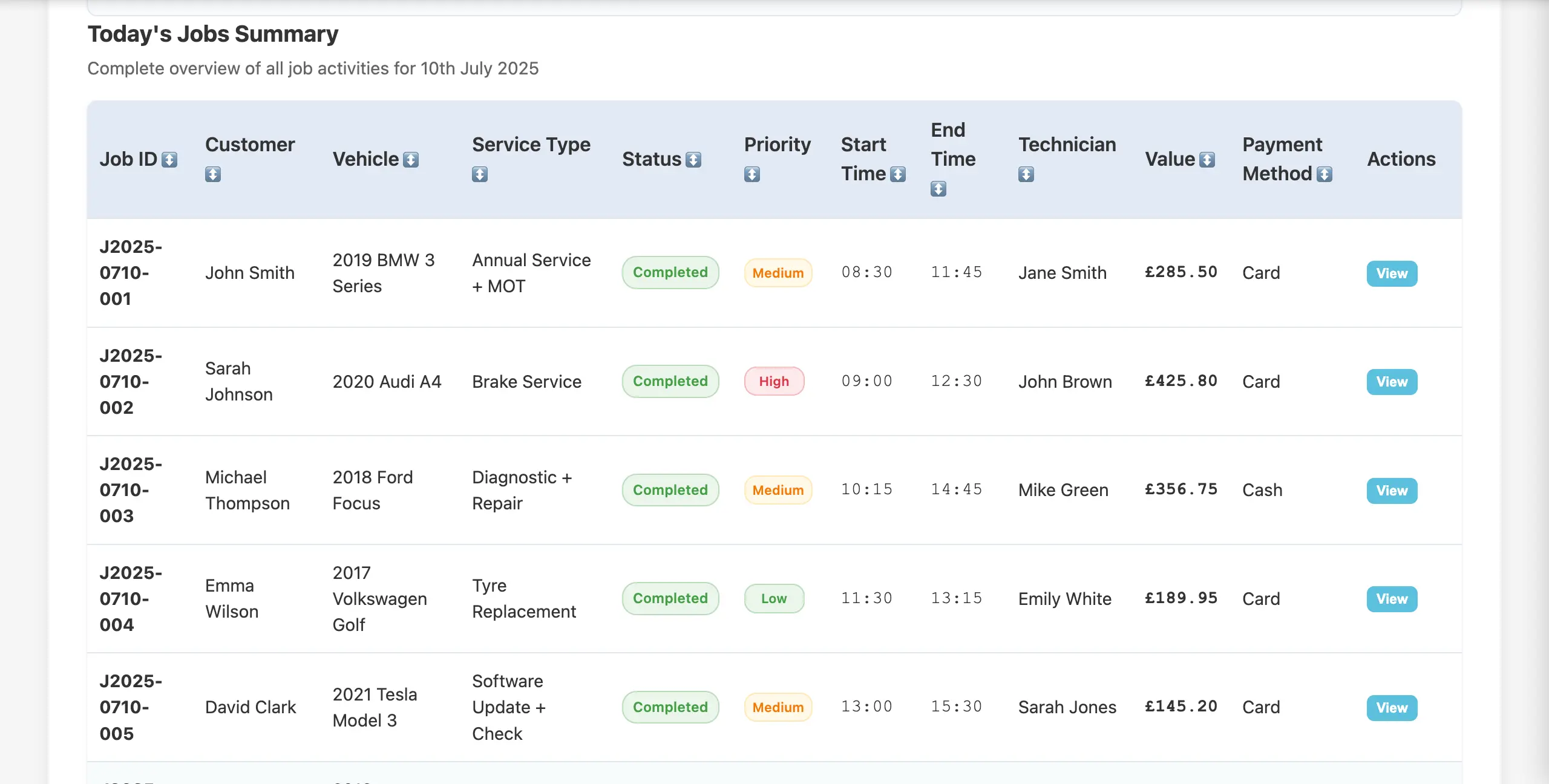Click sort icon under Customer header
Image resolution: width=1549 pixels, height=784 pixels.
212,174
